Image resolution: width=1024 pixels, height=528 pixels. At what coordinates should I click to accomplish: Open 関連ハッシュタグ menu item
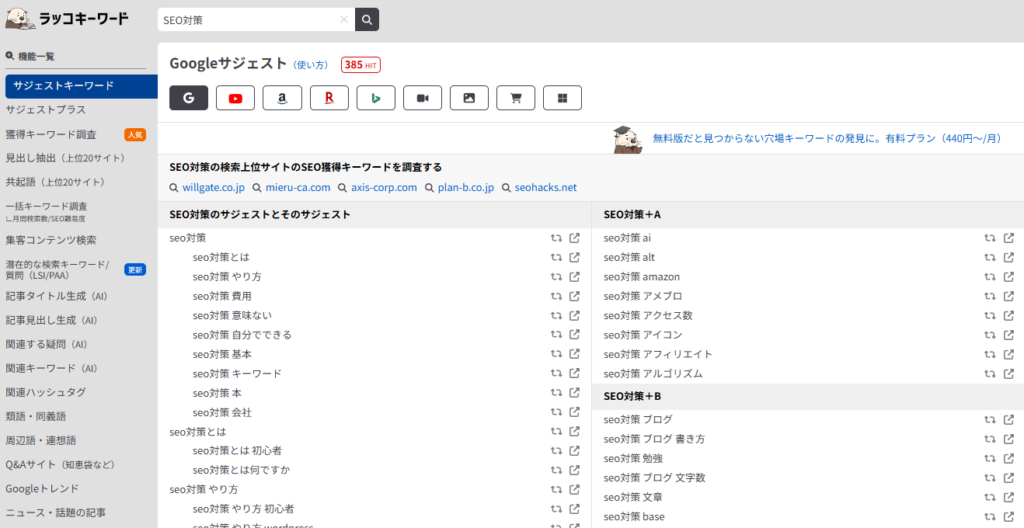pos(46,393)
